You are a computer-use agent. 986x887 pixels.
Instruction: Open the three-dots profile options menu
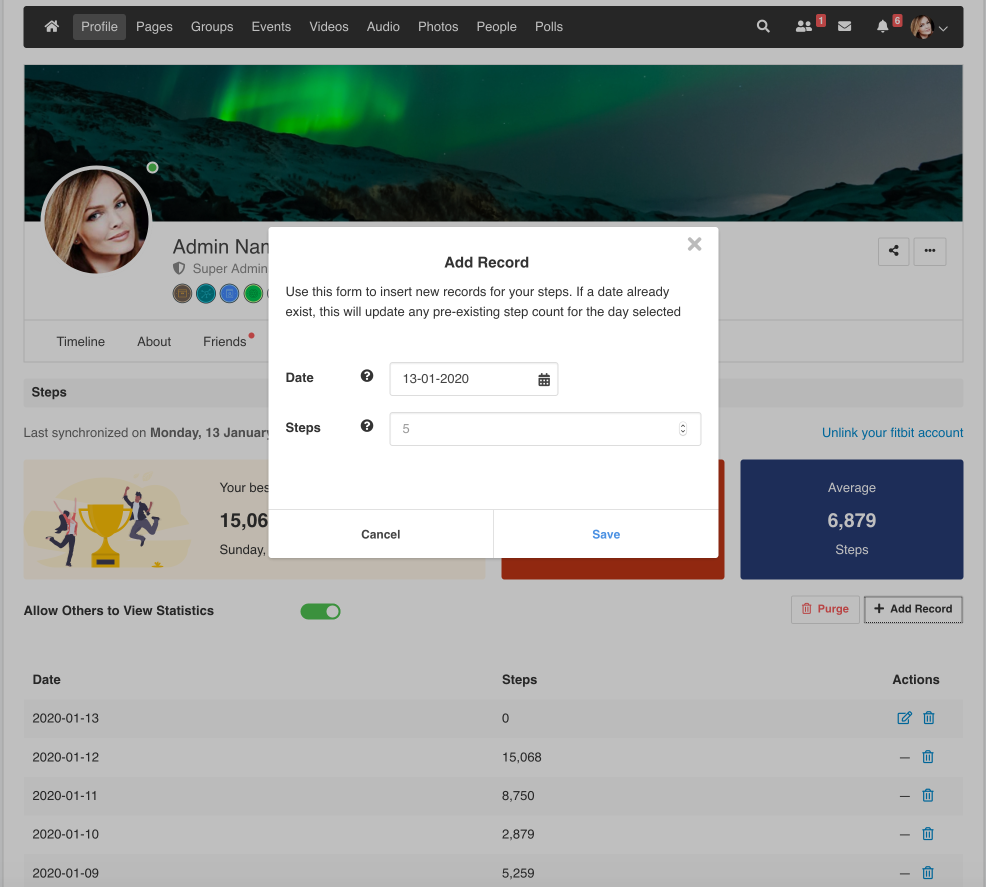(x=930, y=251)
